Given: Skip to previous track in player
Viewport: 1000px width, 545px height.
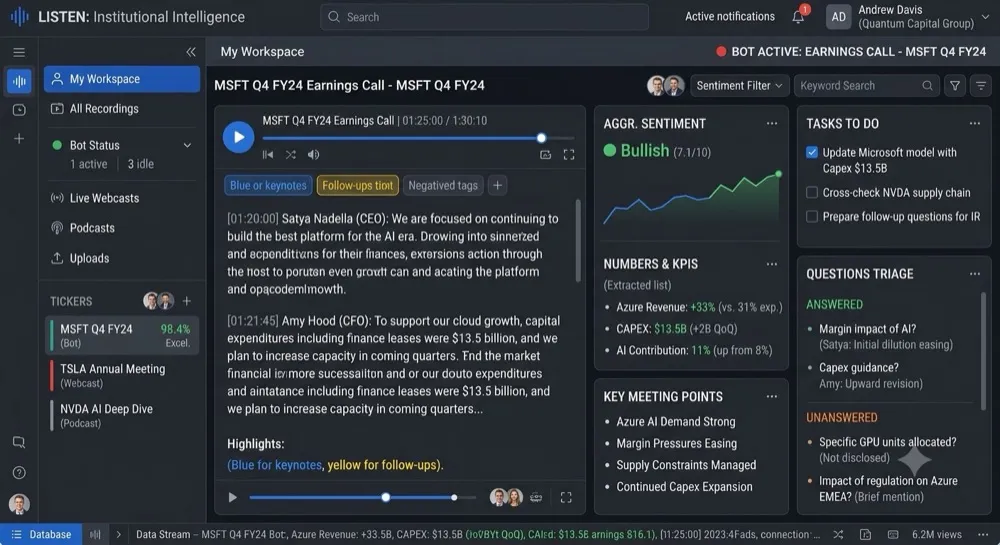Looking at the screenshot, I should click(x=268, y=154).
